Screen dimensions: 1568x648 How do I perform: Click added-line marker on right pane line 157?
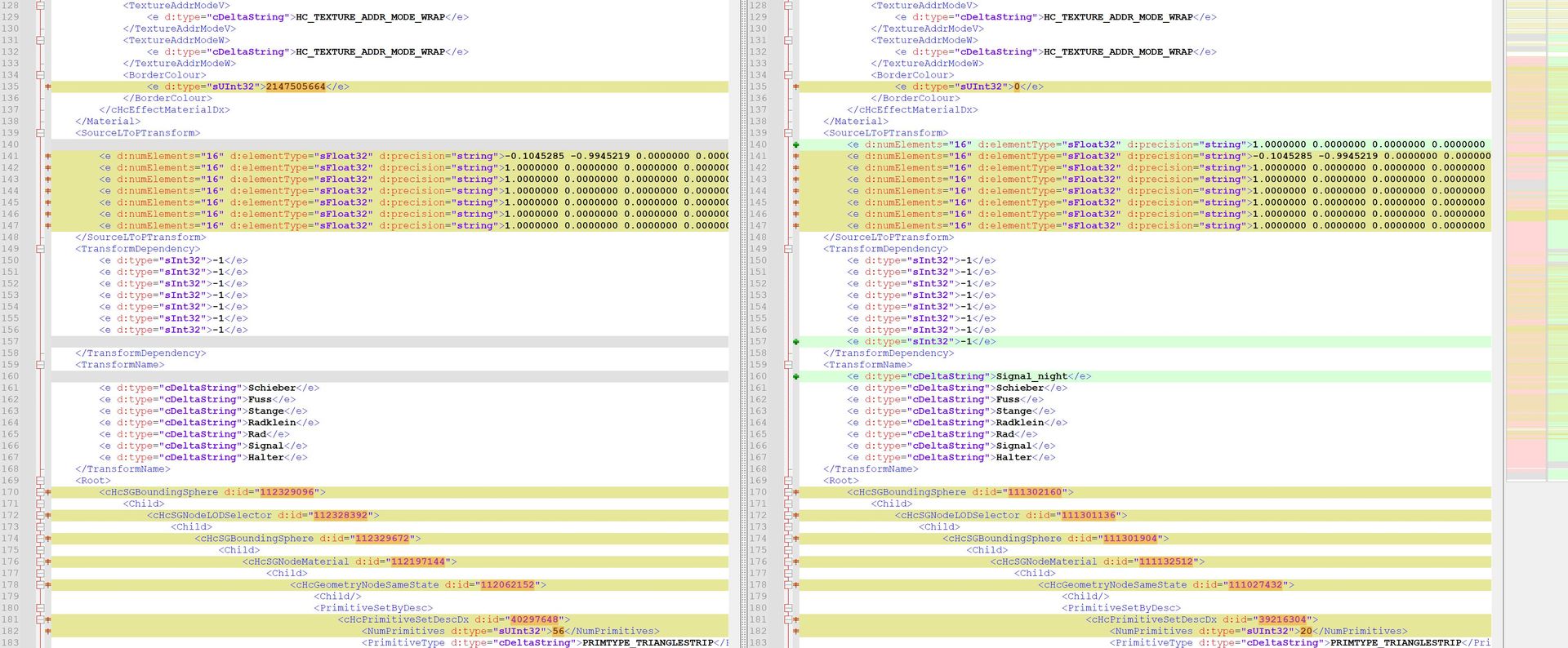(795, 342)
